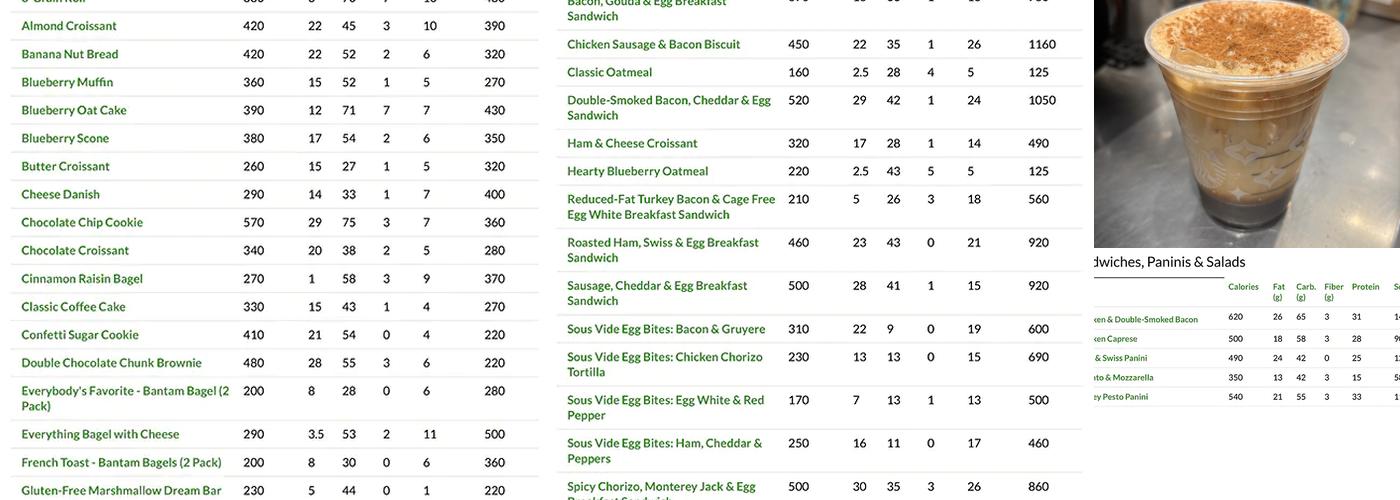Select the Ham & Cheese Croissant link

(x=632, y=143)
